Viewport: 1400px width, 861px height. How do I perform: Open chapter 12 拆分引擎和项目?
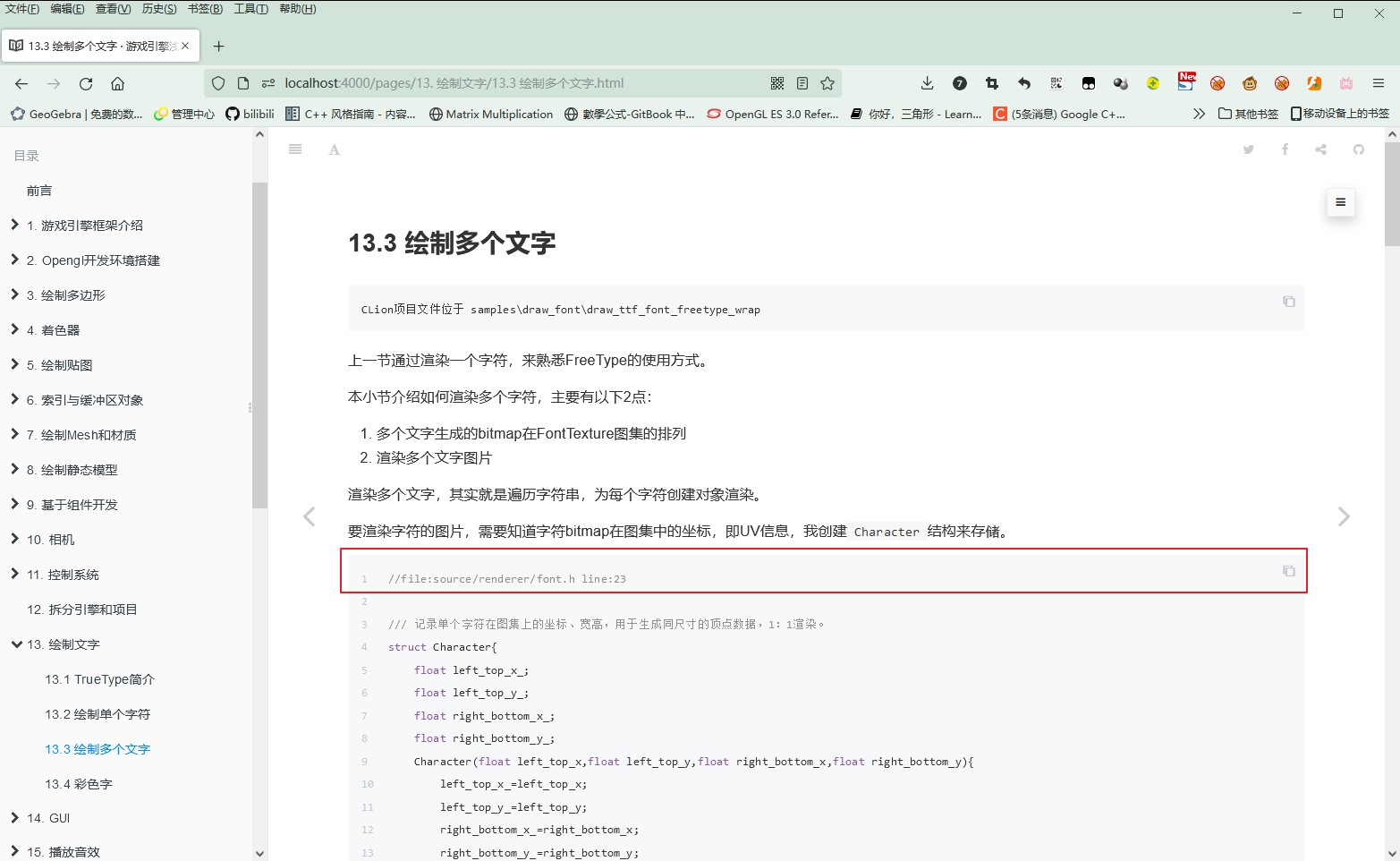[82, 610]
